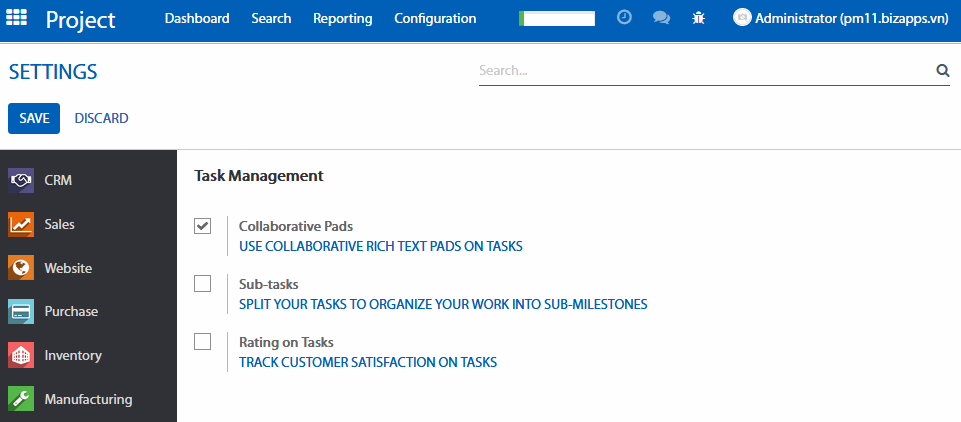This screenshot has height=422, width=961.
Task: Enable the Sub-tasks checkbox
Action: [x=203, y=284]
